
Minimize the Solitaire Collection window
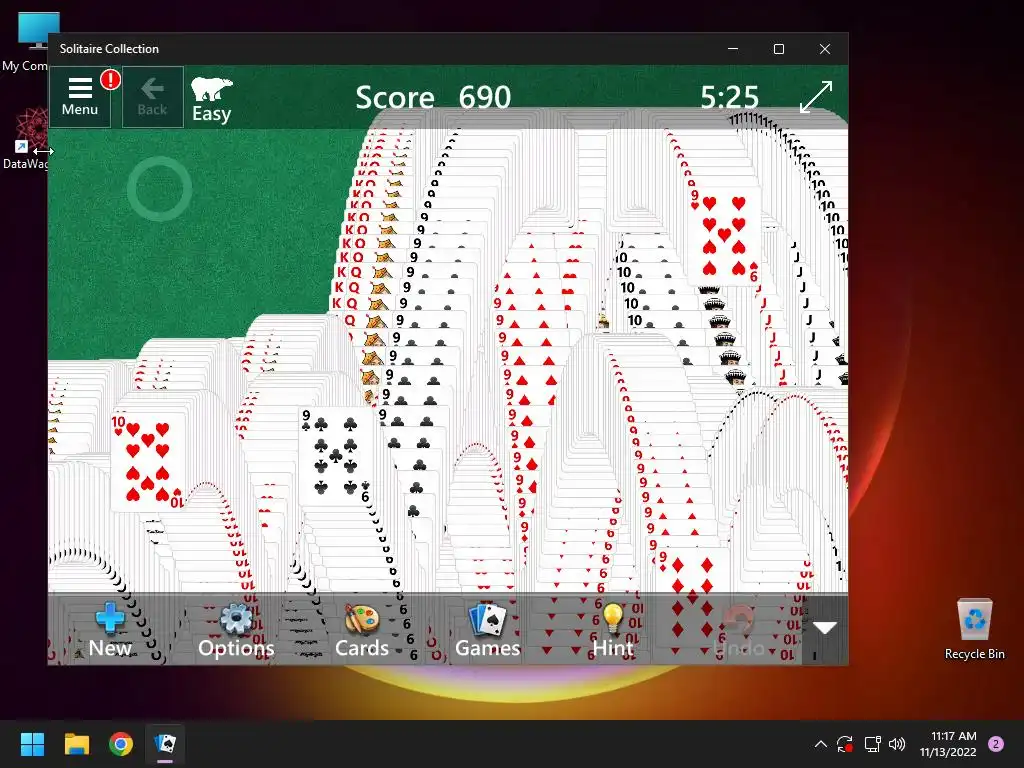pyautogui.click(x=733, y=49)
